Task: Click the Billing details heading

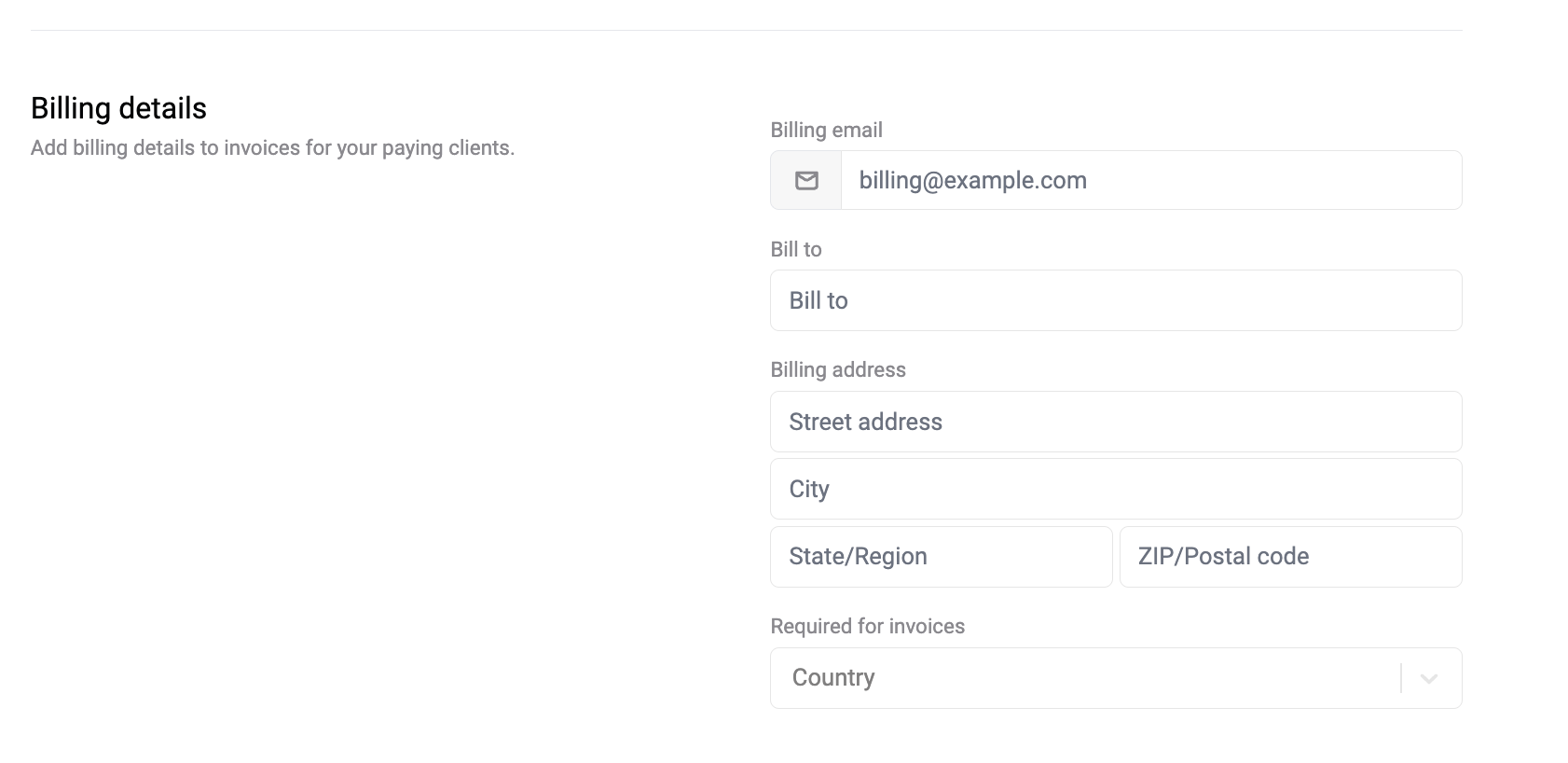Action: 118,108
